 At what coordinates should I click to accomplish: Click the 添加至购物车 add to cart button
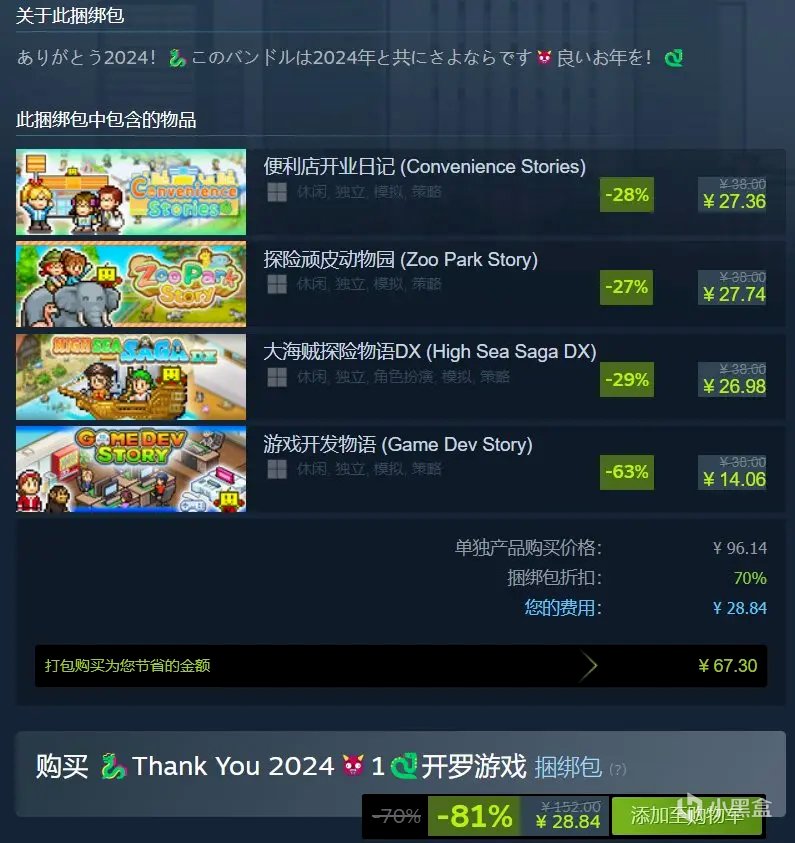point(689,816)
